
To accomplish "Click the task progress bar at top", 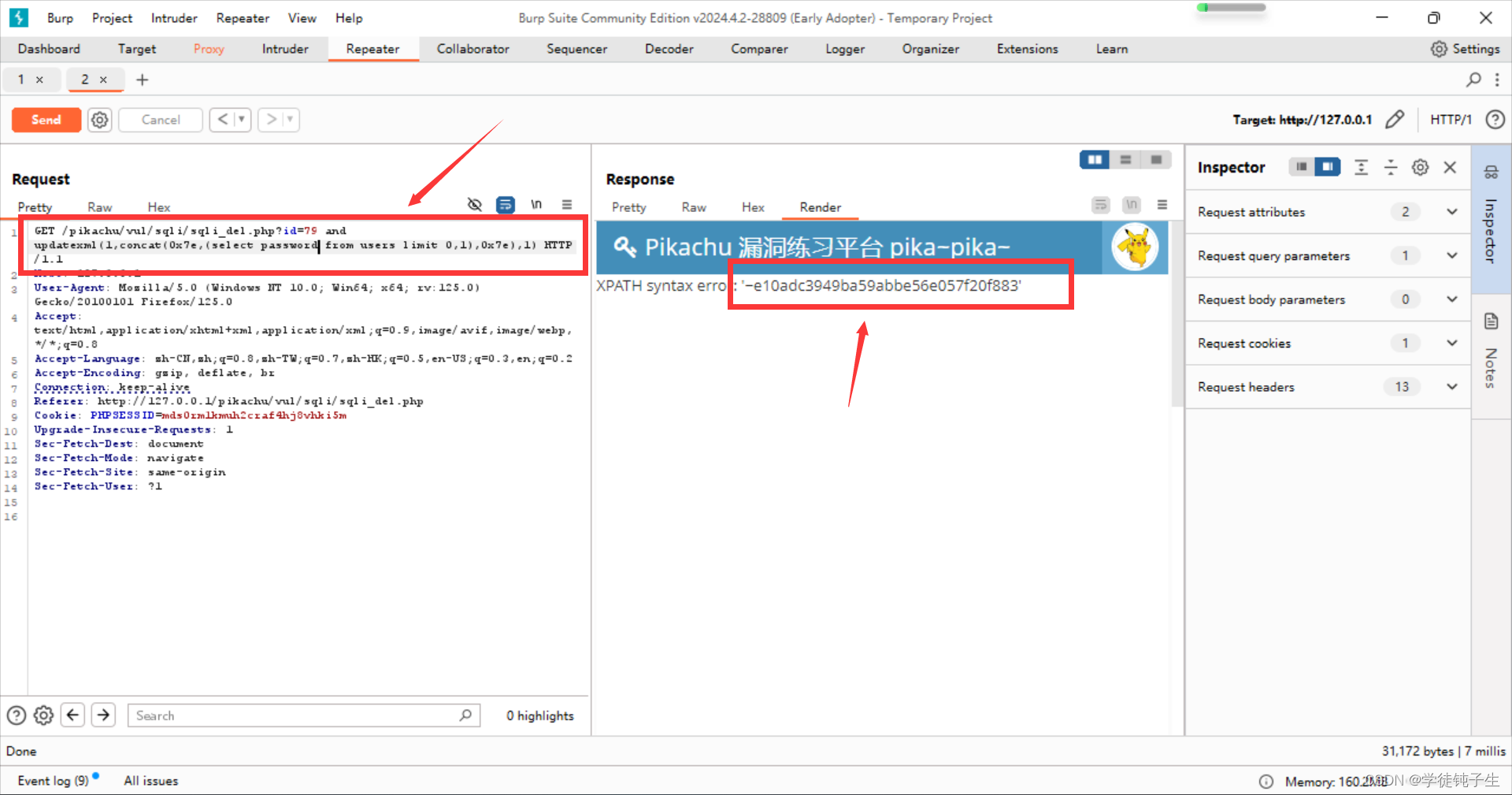I will (x=1231, y=8).
